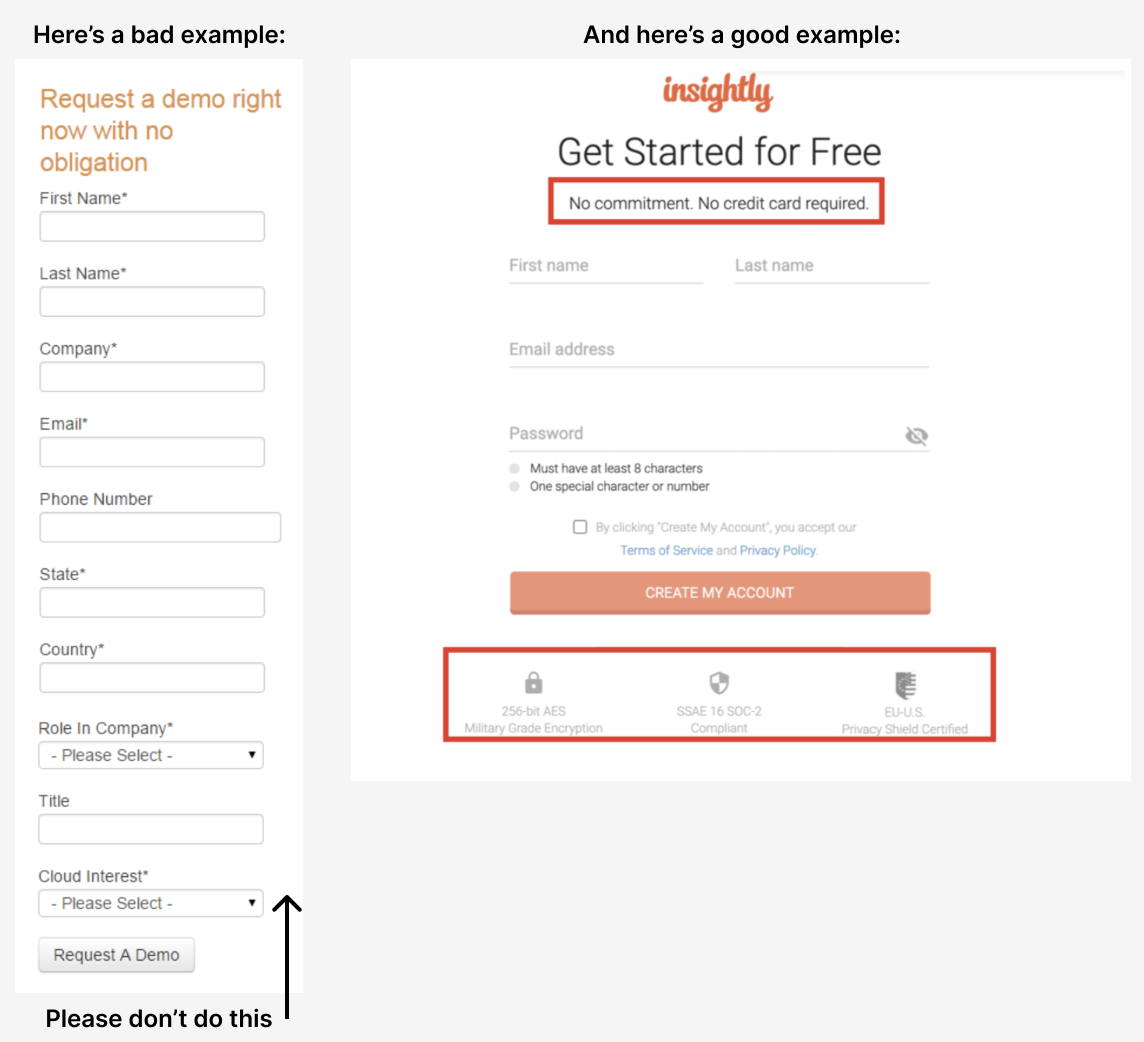
Task: Click the Title text box
Action: coord(151,829)
